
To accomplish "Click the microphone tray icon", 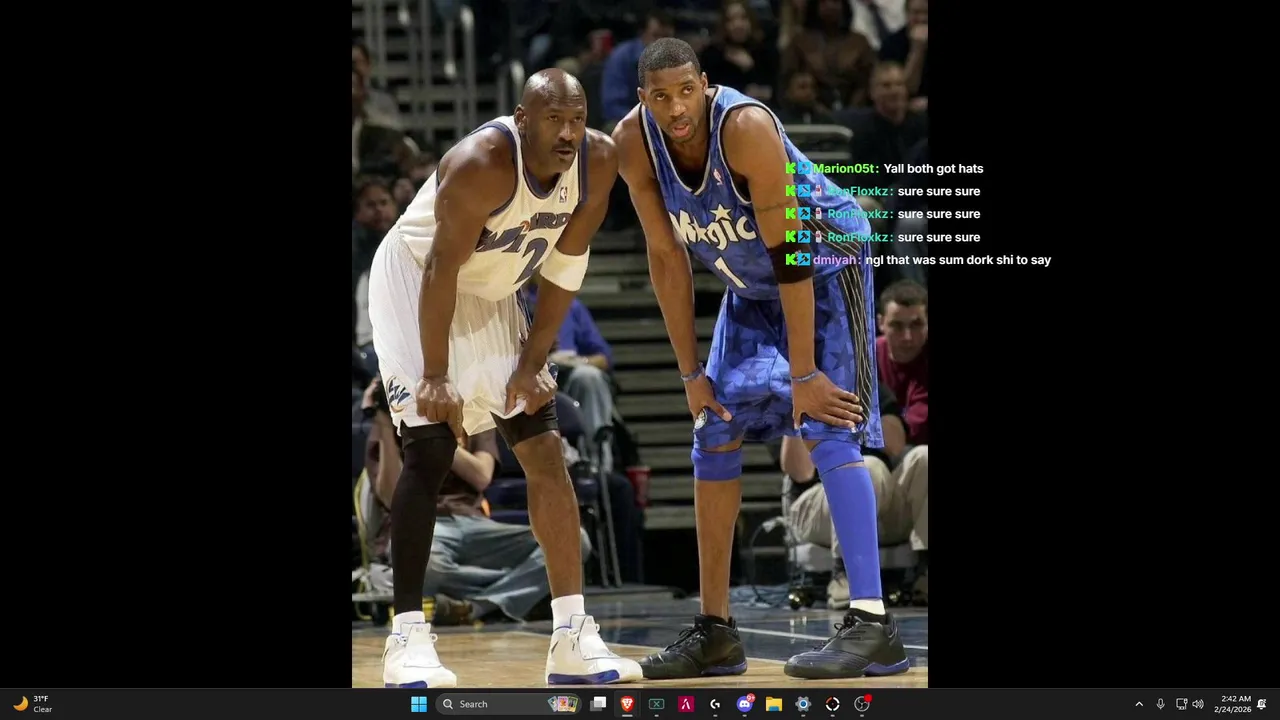I will coord(1160,704).
